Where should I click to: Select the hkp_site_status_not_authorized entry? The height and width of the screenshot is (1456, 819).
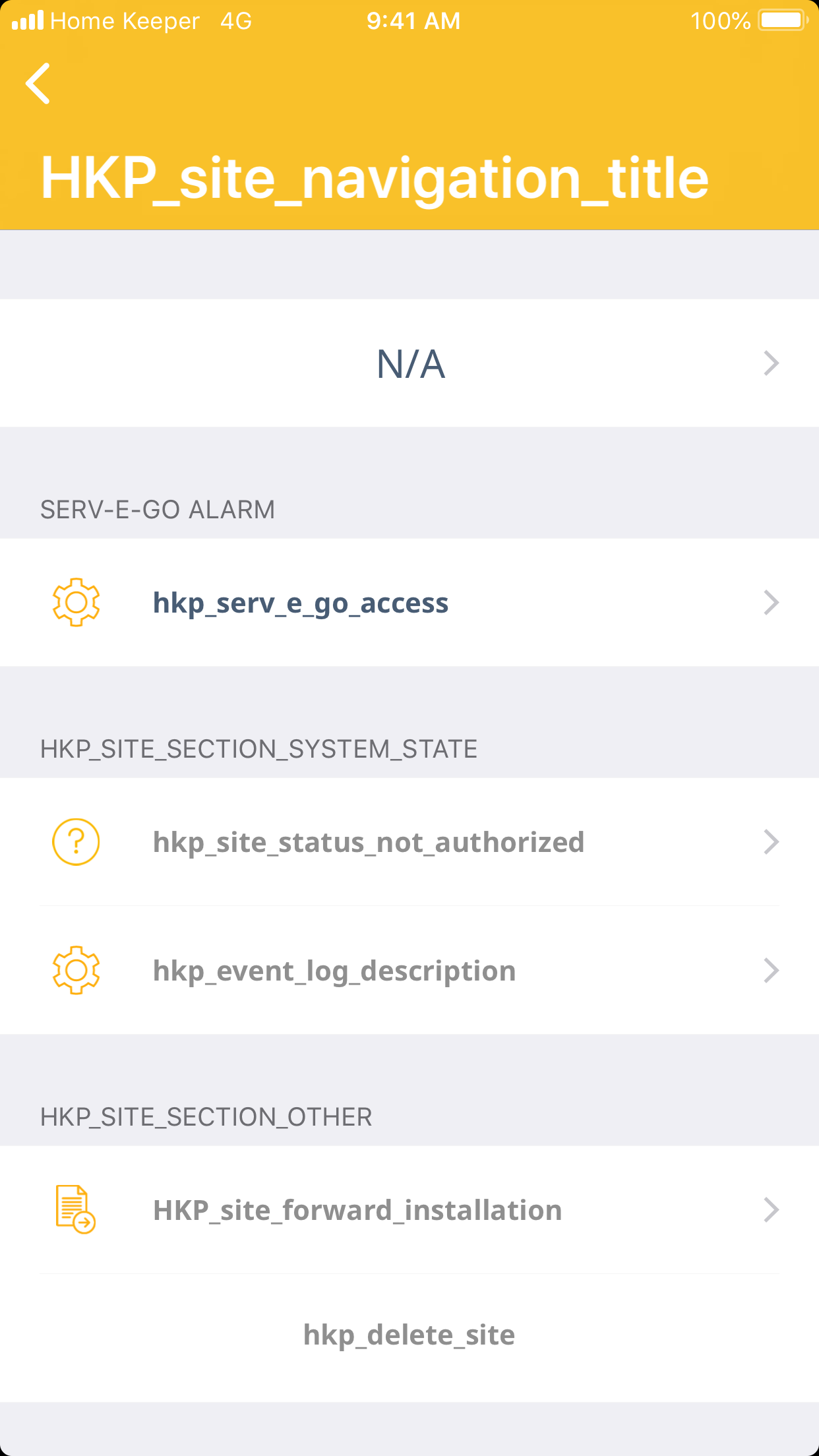pyautogui.click(x=369, y=843)
